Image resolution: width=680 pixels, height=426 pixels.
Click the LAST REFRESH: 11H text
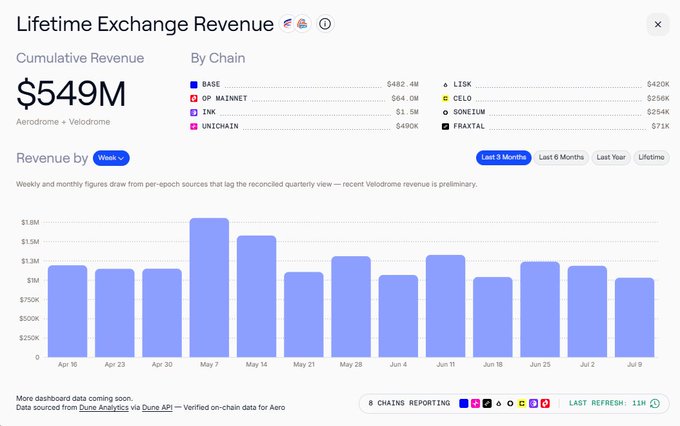[607, 403]
